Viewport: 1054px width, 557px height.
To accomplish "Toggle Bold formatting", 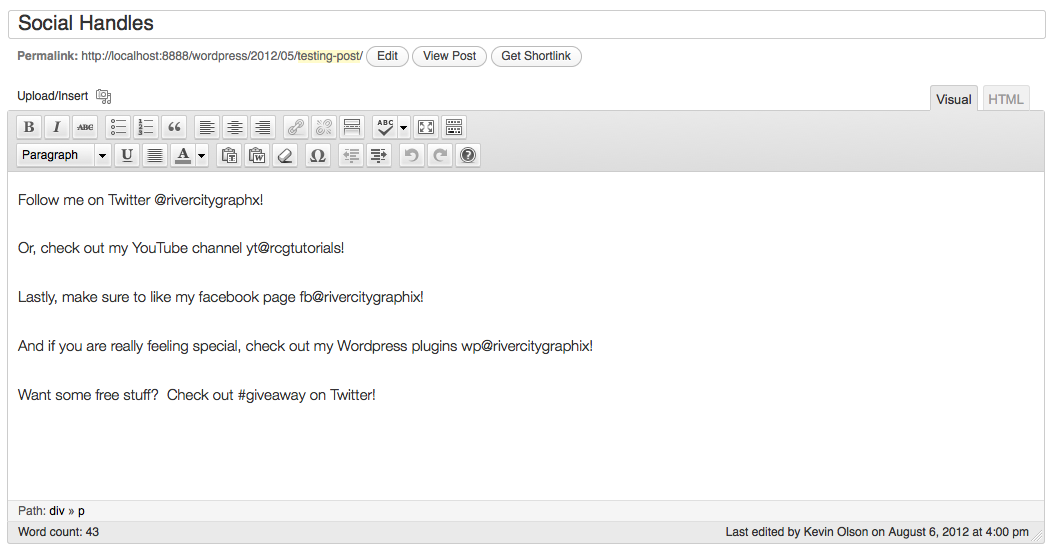I will [x=29, y=127].
